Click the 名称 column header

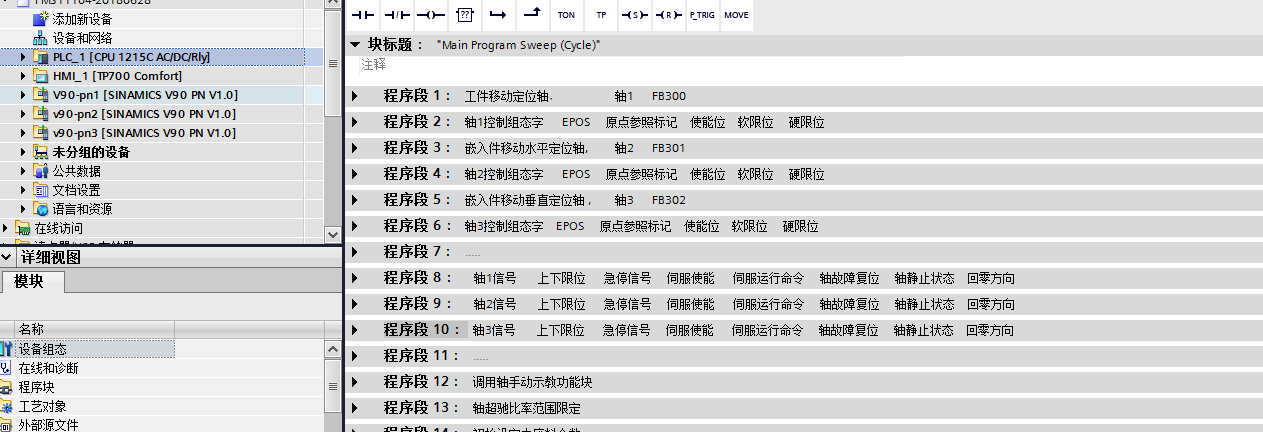click(32, 329)
